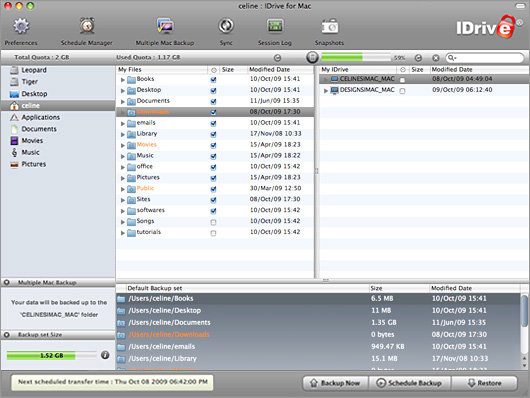Viewport: 530px width, 398px height.
Task: Open the Session Log icon
Action: [275, 26]
